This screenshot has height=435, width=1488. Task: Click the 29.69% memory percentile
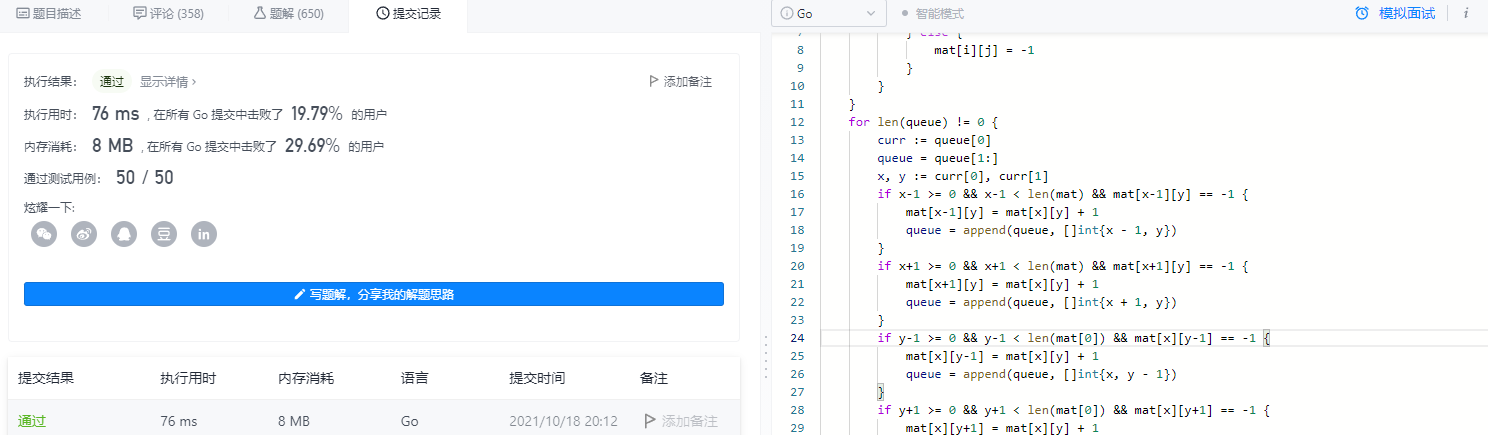(313, 146)
